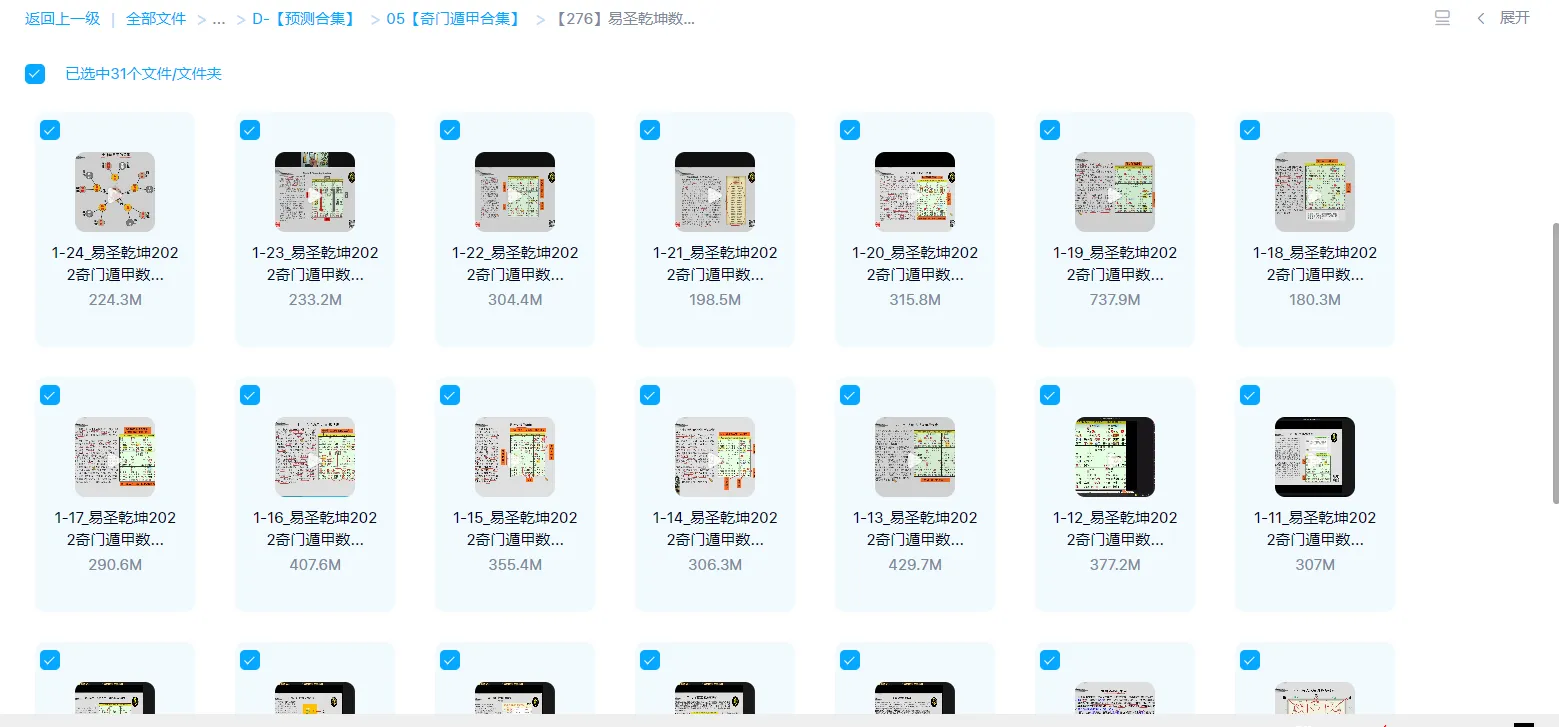Image resolution: width=1559 pixels, height=727 pixels.
Task: Click the 407.6M file size
Action: [x=315, y=564]
